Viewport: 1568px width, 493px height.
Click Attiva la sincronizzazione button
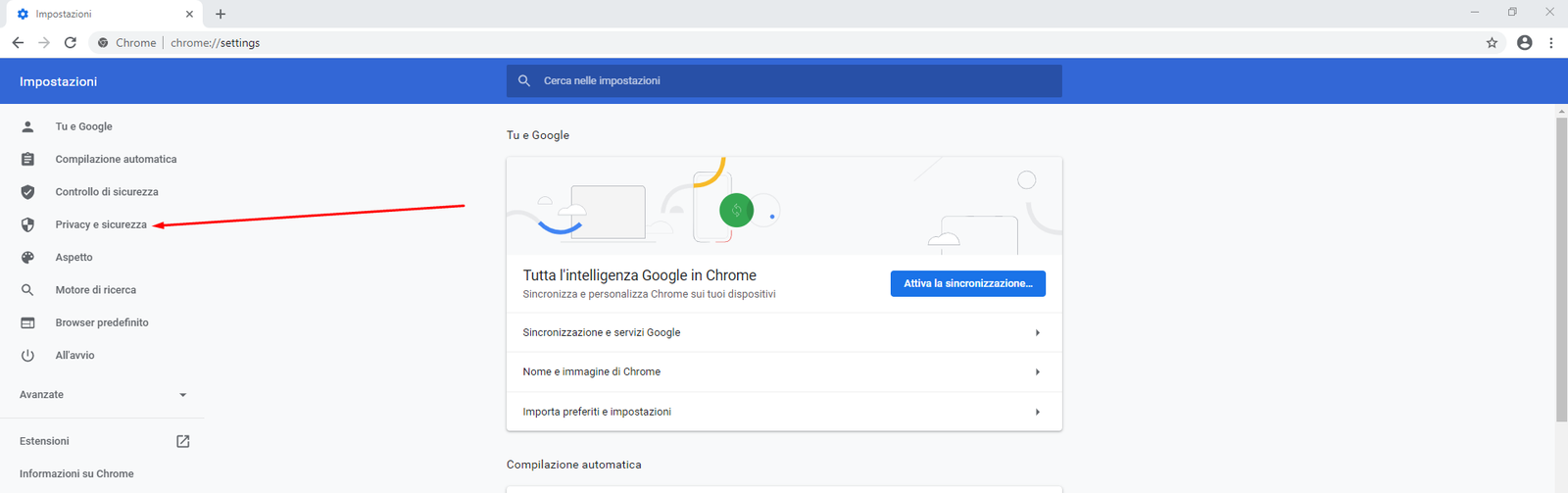(967, 283)
